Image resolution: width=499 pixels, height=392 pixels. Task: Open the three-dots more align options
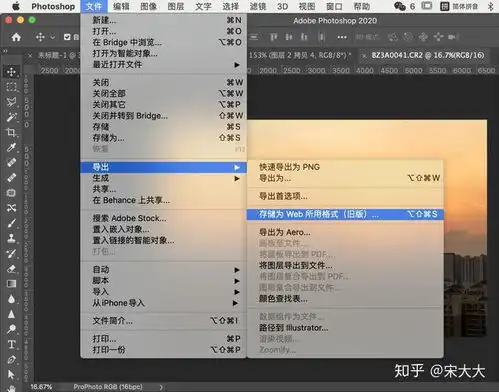342,37
